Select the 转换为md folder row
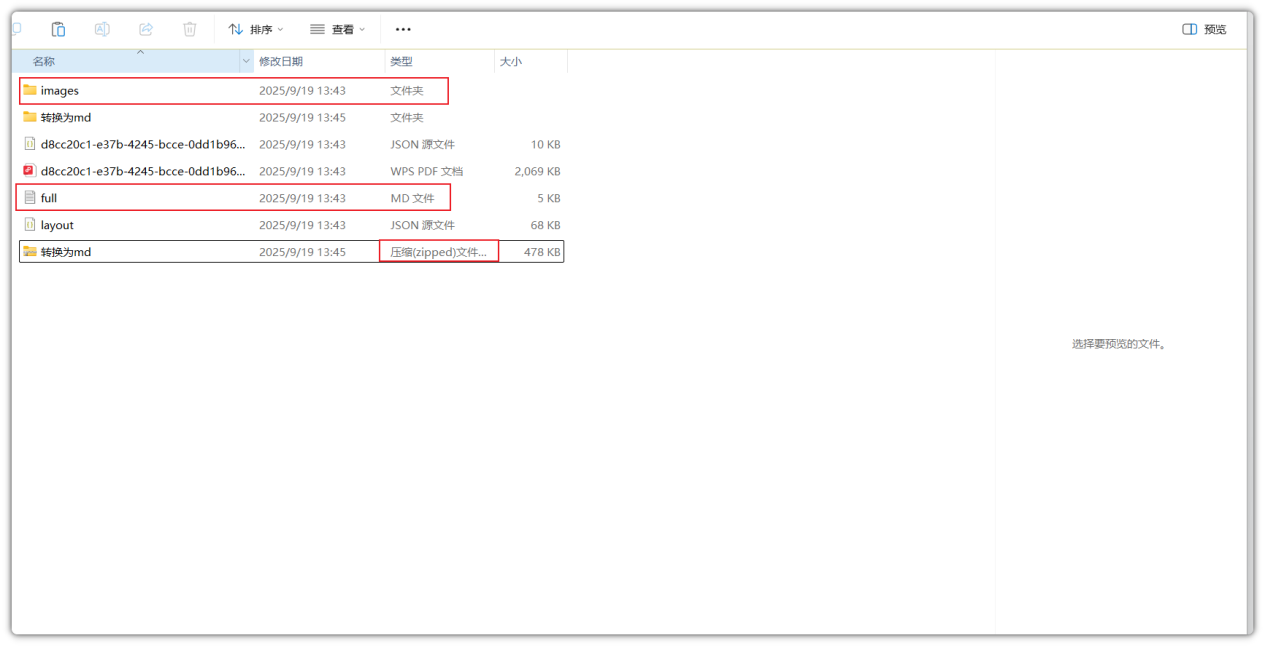The height and width of the screenshot is (646, 1265). [x=66, y=117]
